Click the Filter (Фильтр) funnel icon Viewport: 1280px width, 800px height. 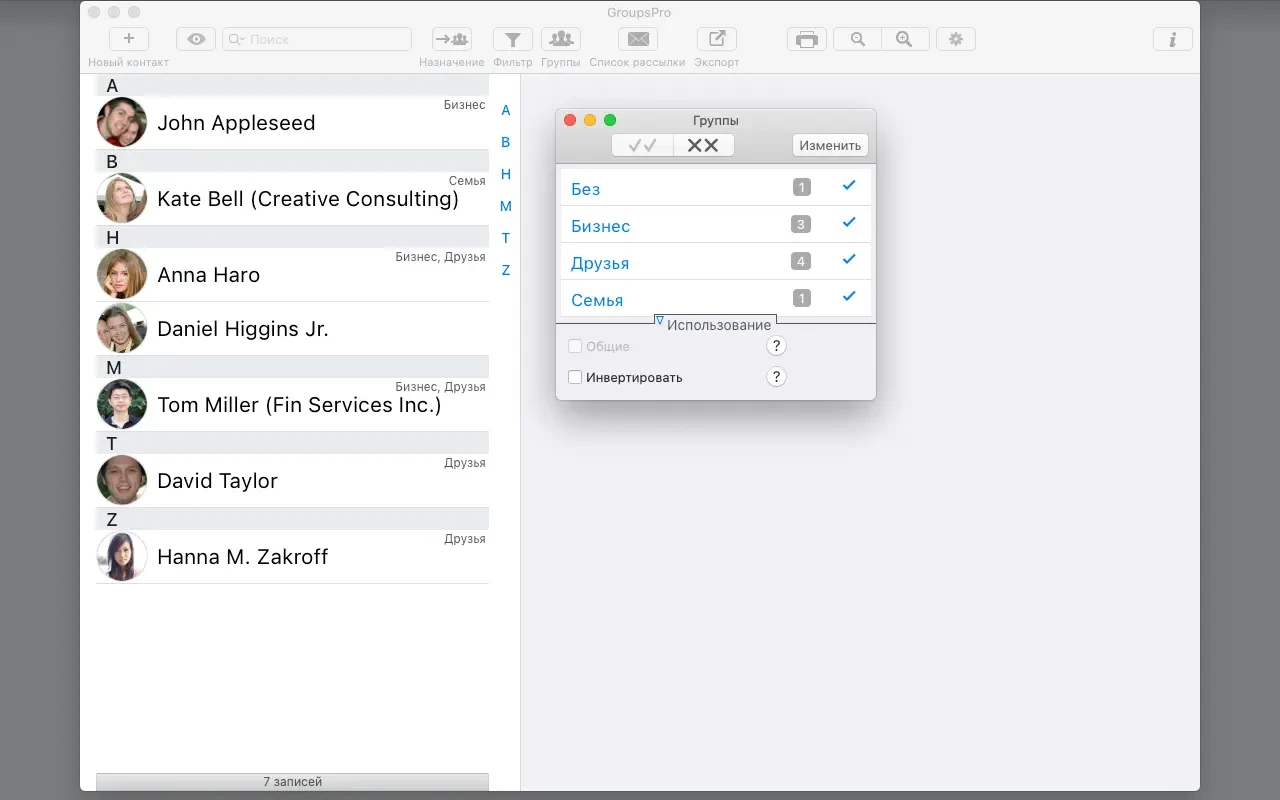click(x=512, y=39)
